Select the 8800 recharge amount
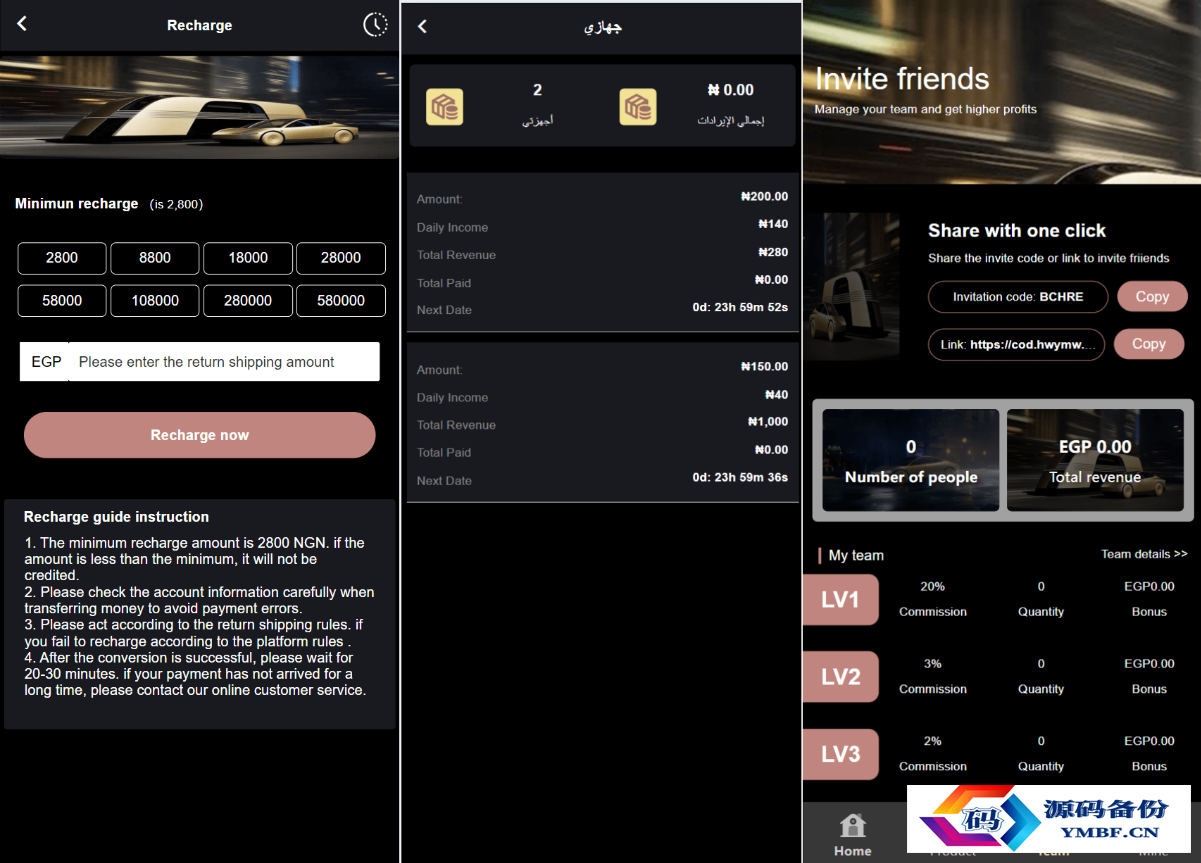 155,258
